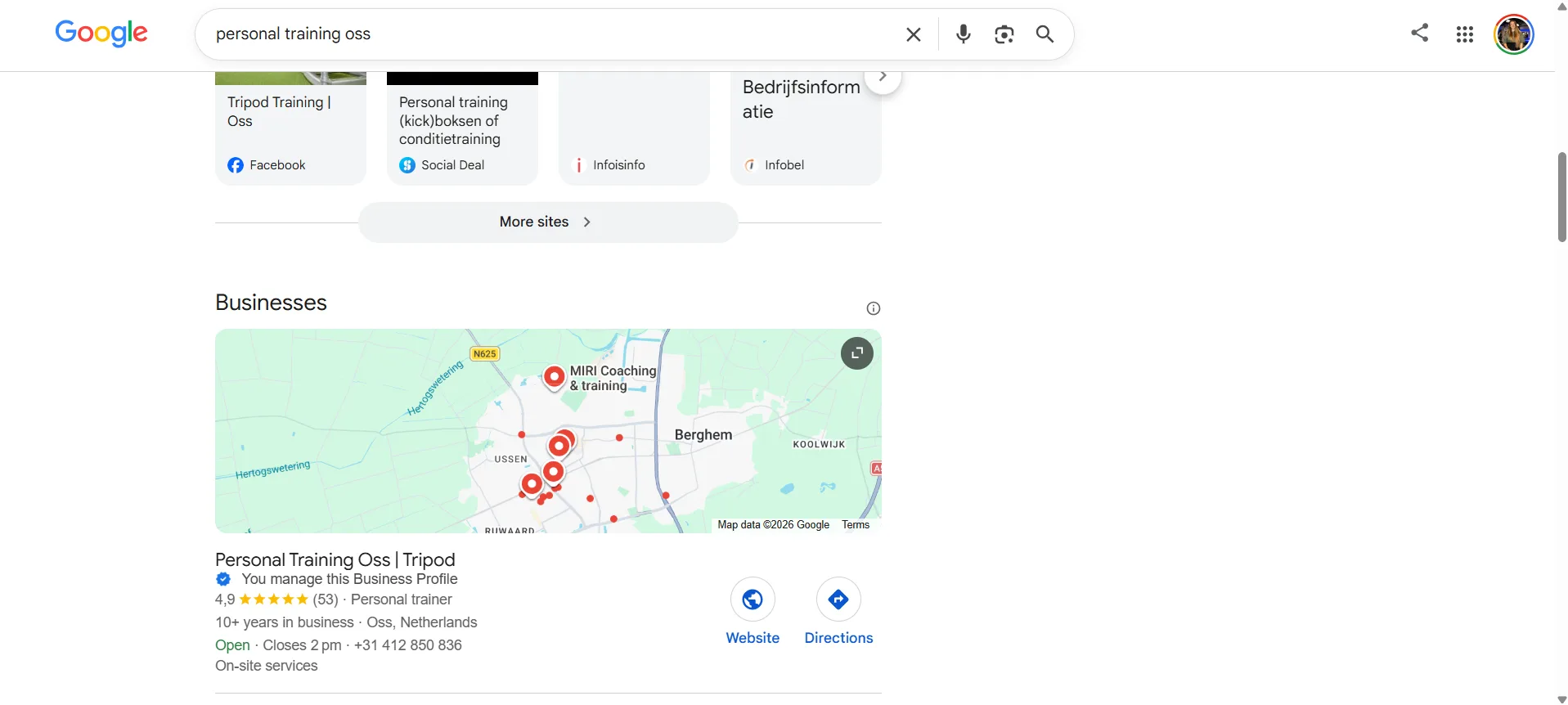Click the Website globe icon button
This screenshot has width=1568, height=705.
pos(753,599)
